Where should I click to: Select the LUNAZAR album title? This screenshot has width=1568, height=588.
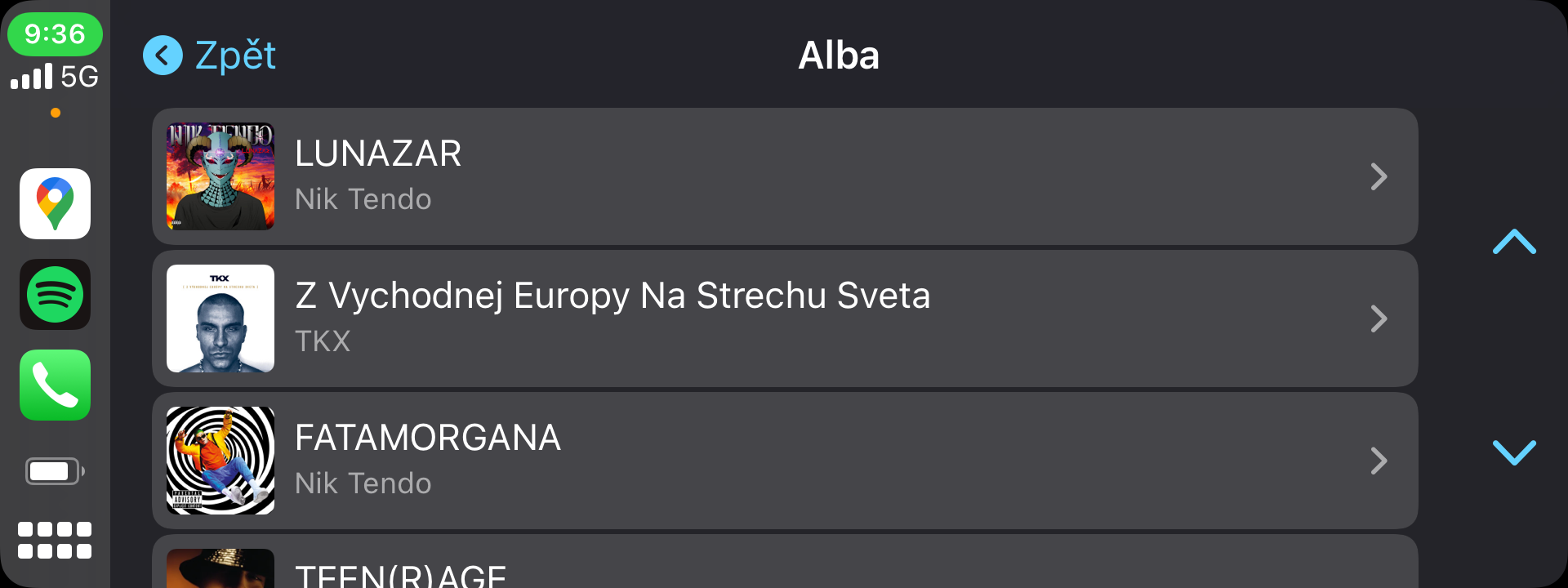[378, 154]
